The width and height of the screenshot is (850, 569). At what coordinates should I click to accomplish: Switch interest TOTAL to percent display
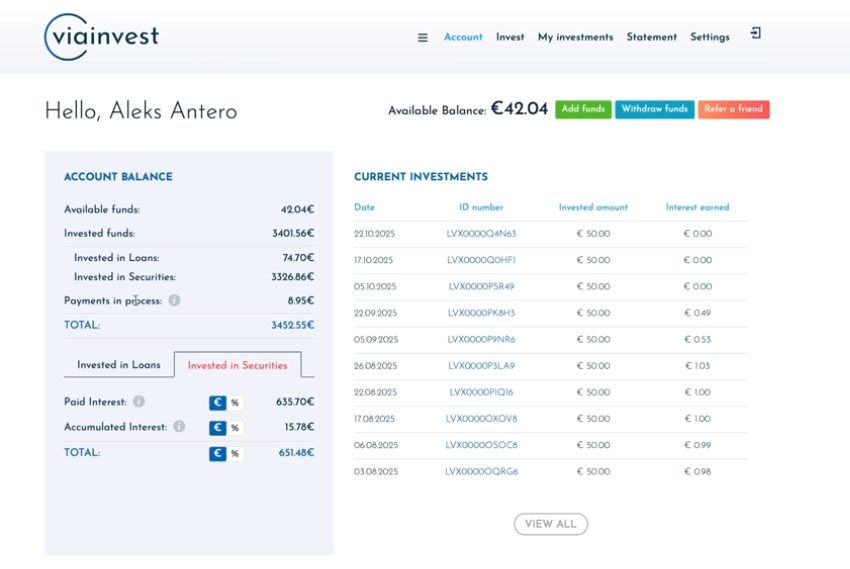click(235, 453)
